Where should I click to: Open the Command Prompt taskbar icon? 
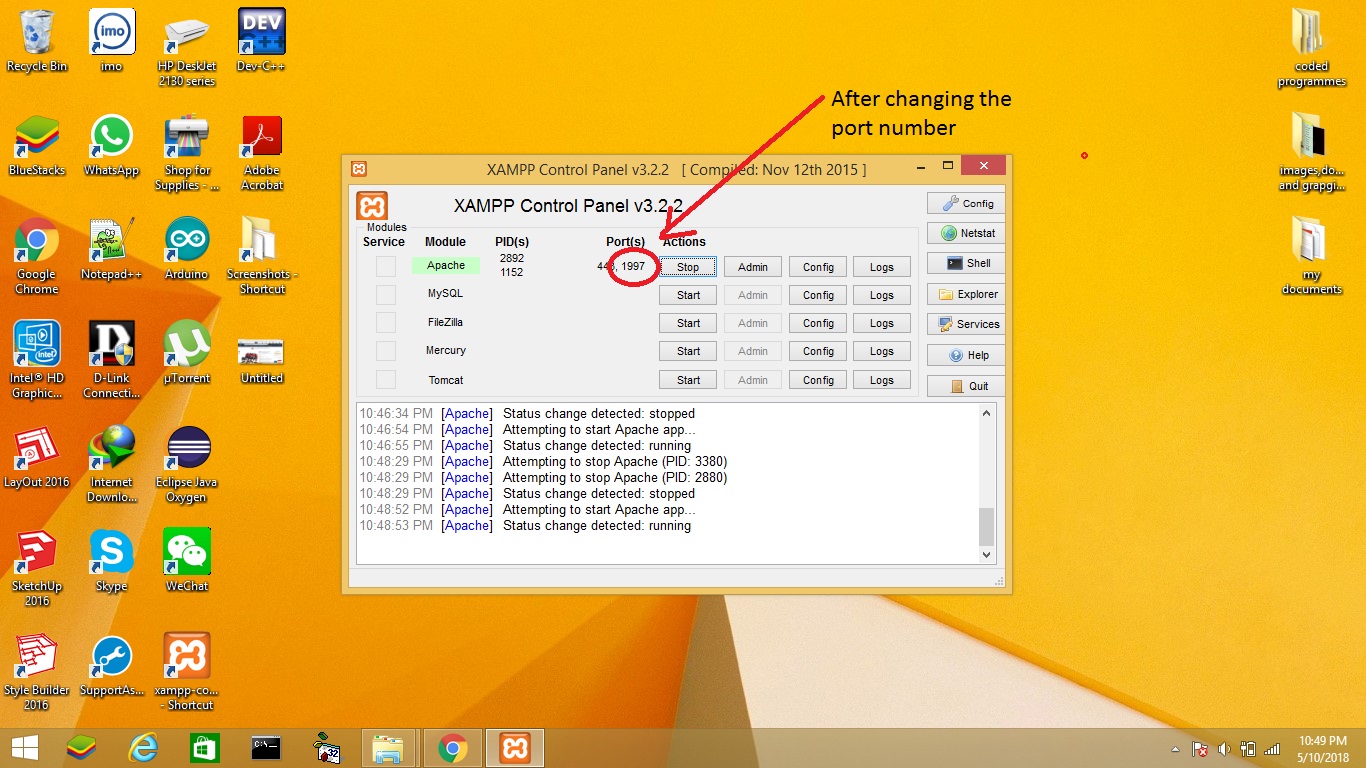265,748
